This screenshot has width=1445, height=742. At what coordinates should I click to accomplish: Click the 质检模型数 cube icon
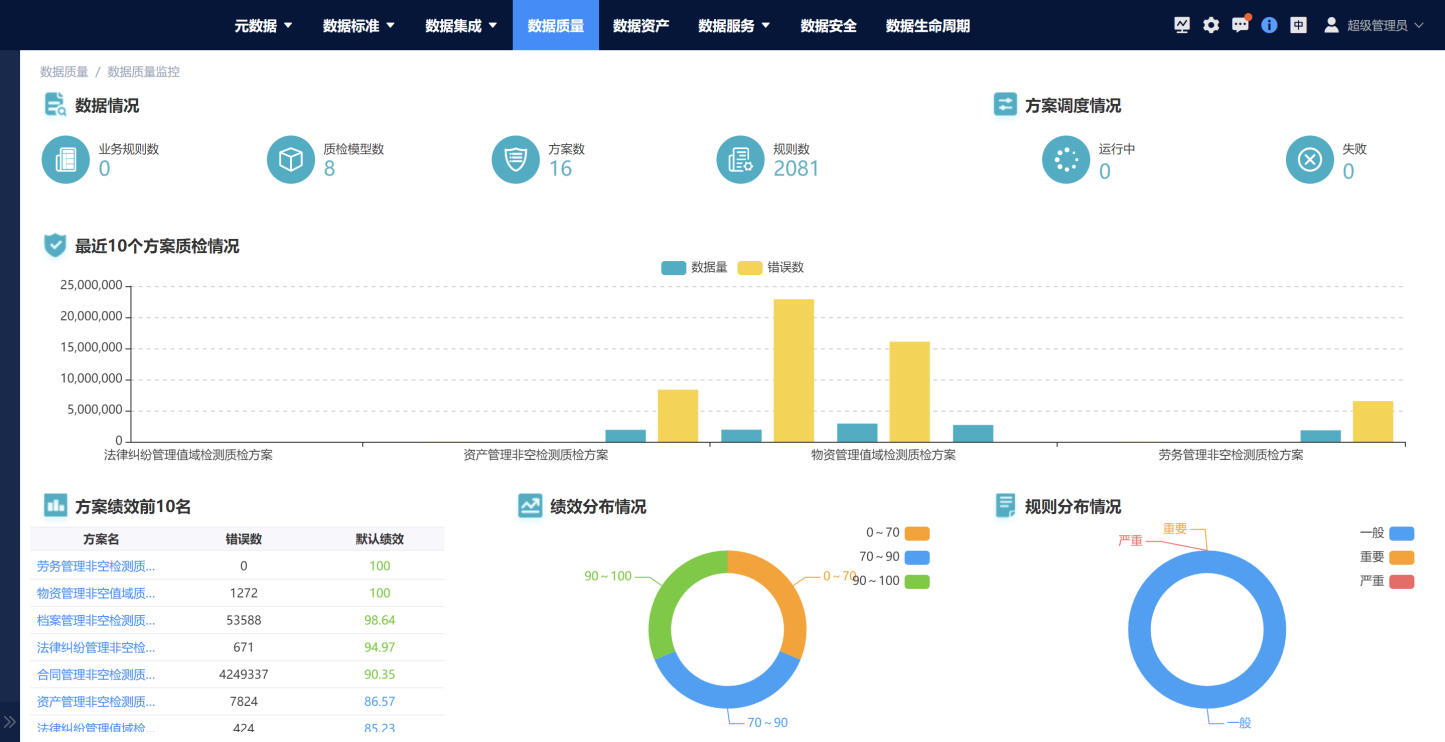click(x=291, y=160)
